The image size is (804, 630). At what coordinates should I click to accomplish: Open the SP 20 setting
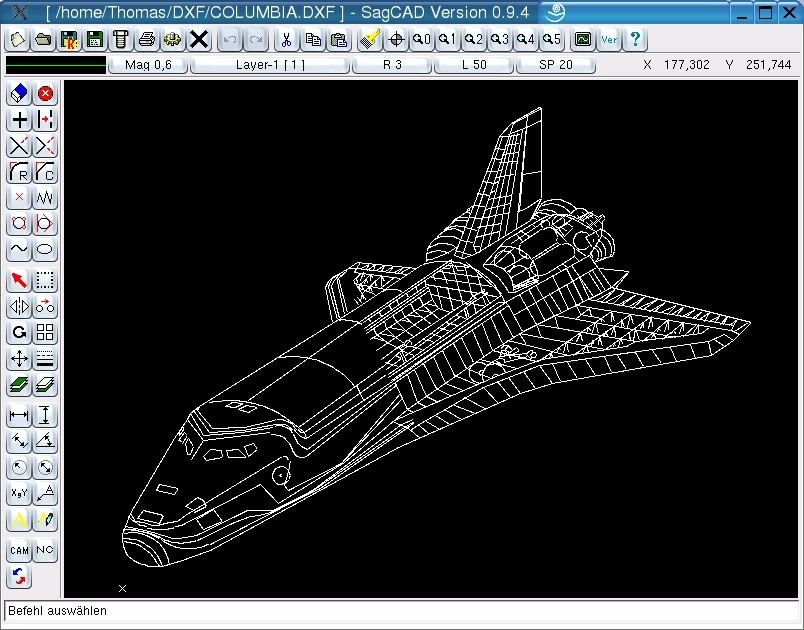556,65
